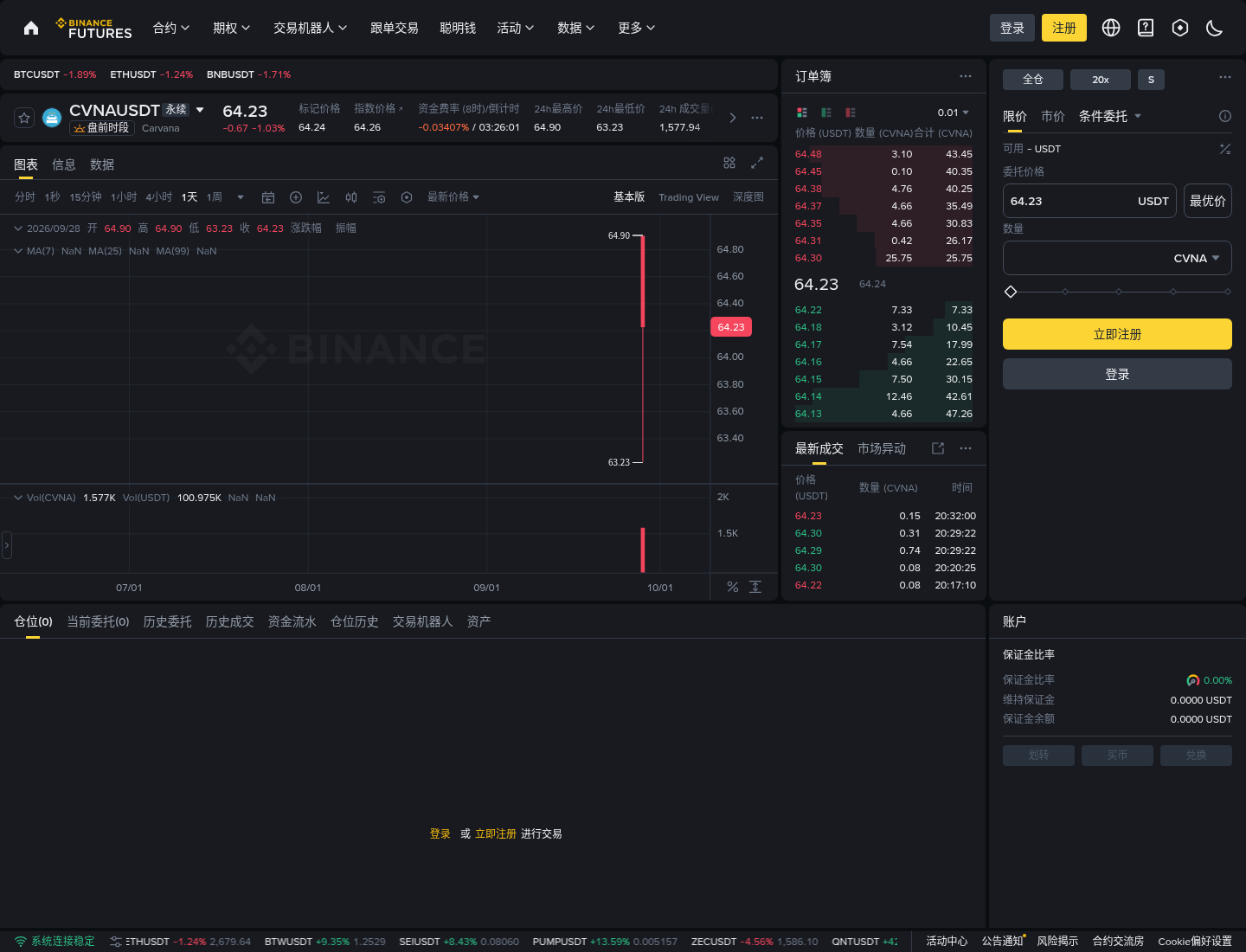Switch chart to the 基本版 view
Image resolution: width=1246 pixels, height=952 pixels.
pos(629,197)
